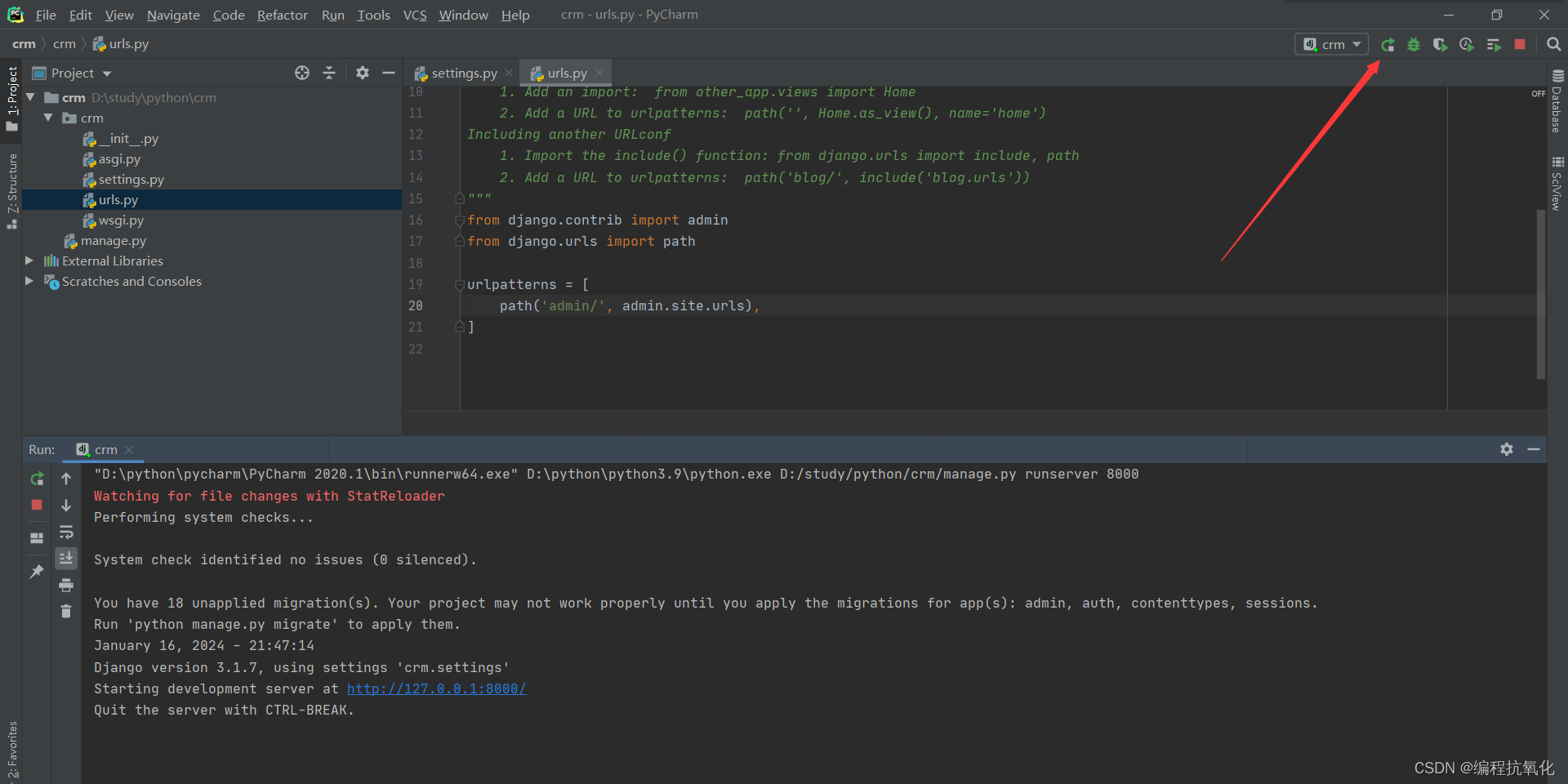The width and height of the screenshot is (1568, 784).
Task: Open Search Everywhere magnifier
Action: (1554, 44)
